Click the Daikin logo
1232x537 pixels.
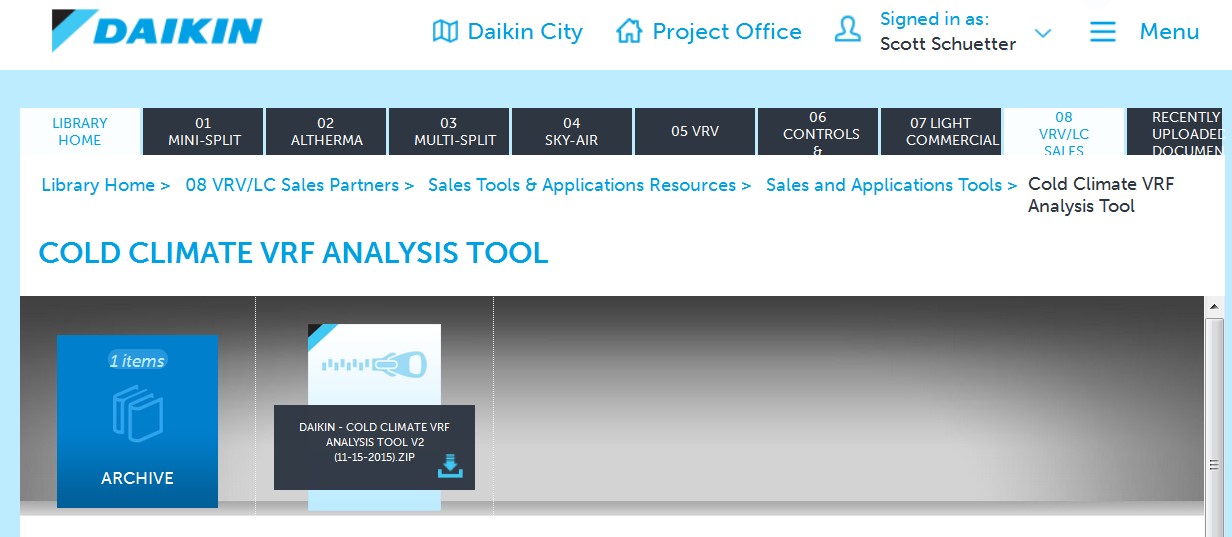[156, 31]
